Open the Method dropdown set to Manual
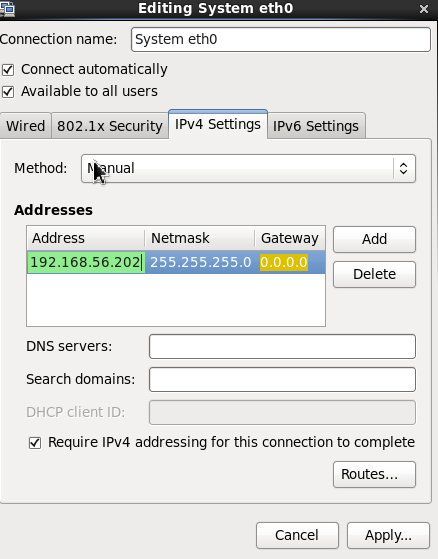The height and width of the screenshot is (559, 438). [x=248, y=168]
